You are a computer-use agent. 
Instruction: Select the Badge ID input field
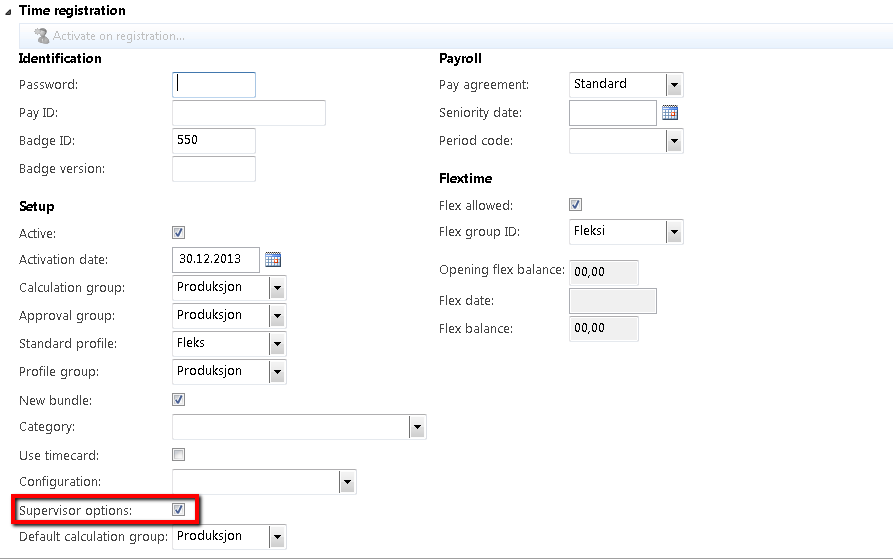[x=214, y=141]
